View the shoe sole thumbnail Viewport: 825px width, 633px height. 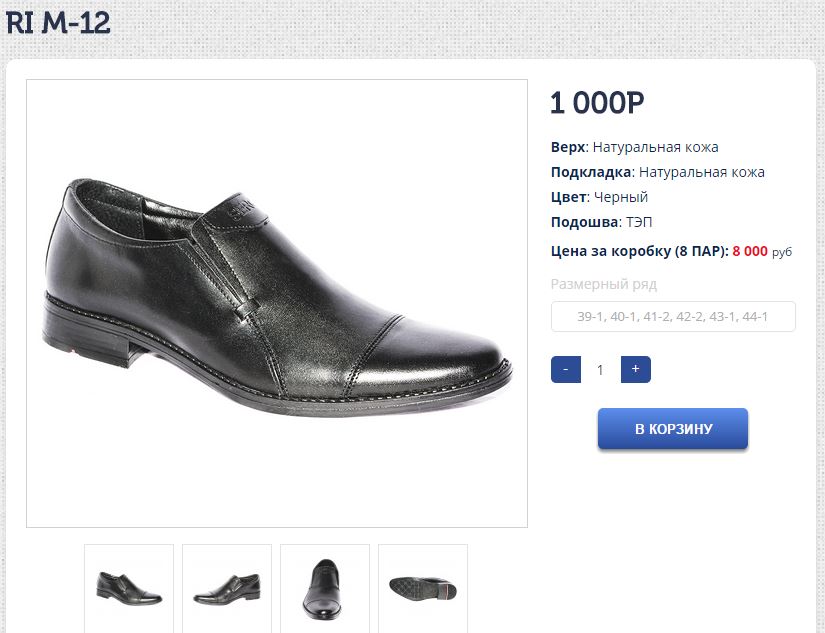point(422,586)
